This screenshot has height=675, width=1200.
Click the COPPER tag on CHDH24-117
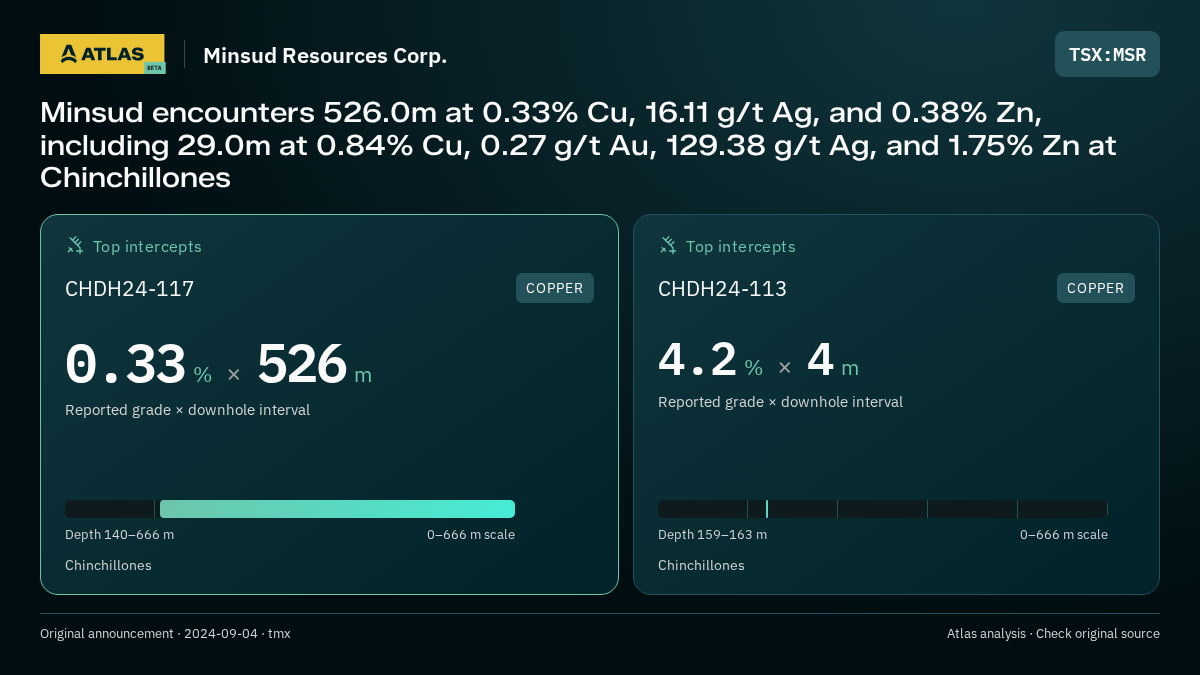pos(555,288)
